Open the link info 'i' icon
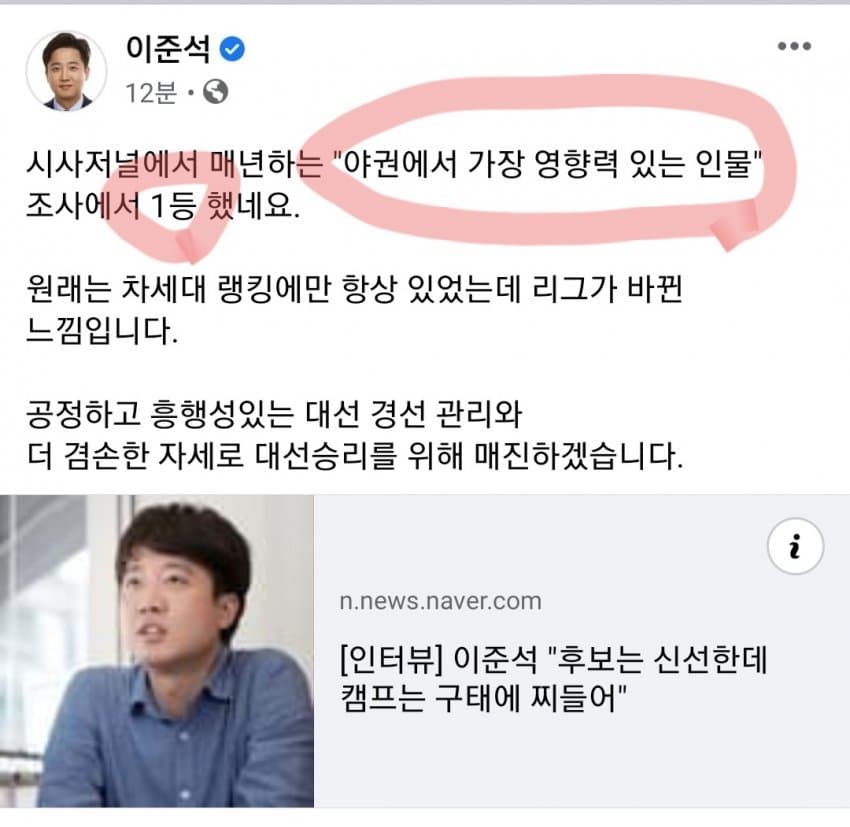This screenshot has height=827, width=850. 795,546
